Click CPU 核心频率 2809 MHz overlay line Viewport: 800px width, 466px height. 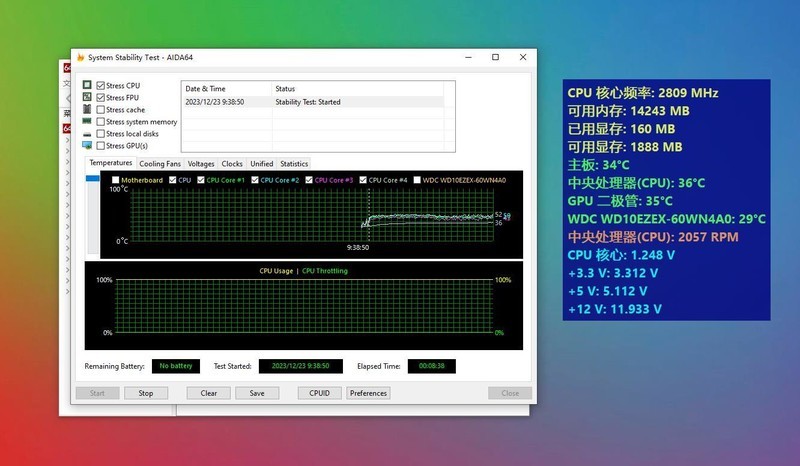tap(643, 93)
